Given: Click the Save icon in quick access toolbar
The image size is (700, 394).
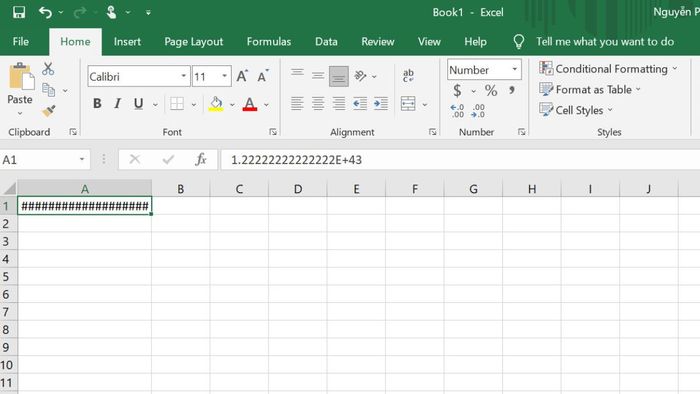Looking at the screenshot, I should (19, 12).
